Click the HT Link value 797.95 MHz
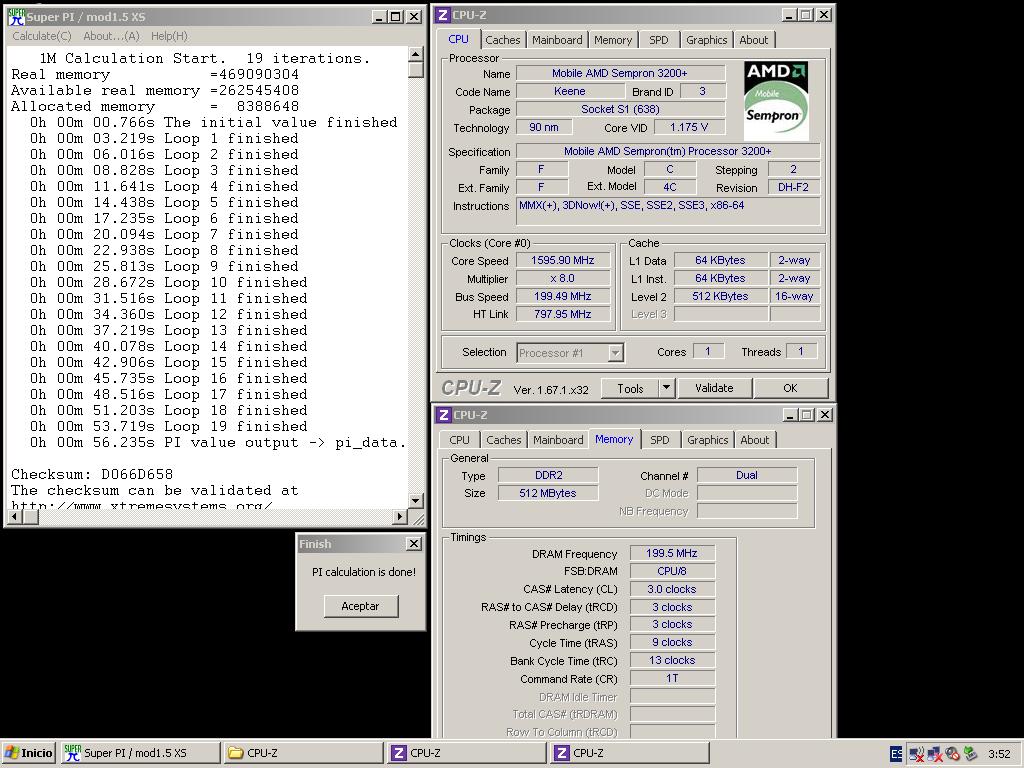 point(563,314)
